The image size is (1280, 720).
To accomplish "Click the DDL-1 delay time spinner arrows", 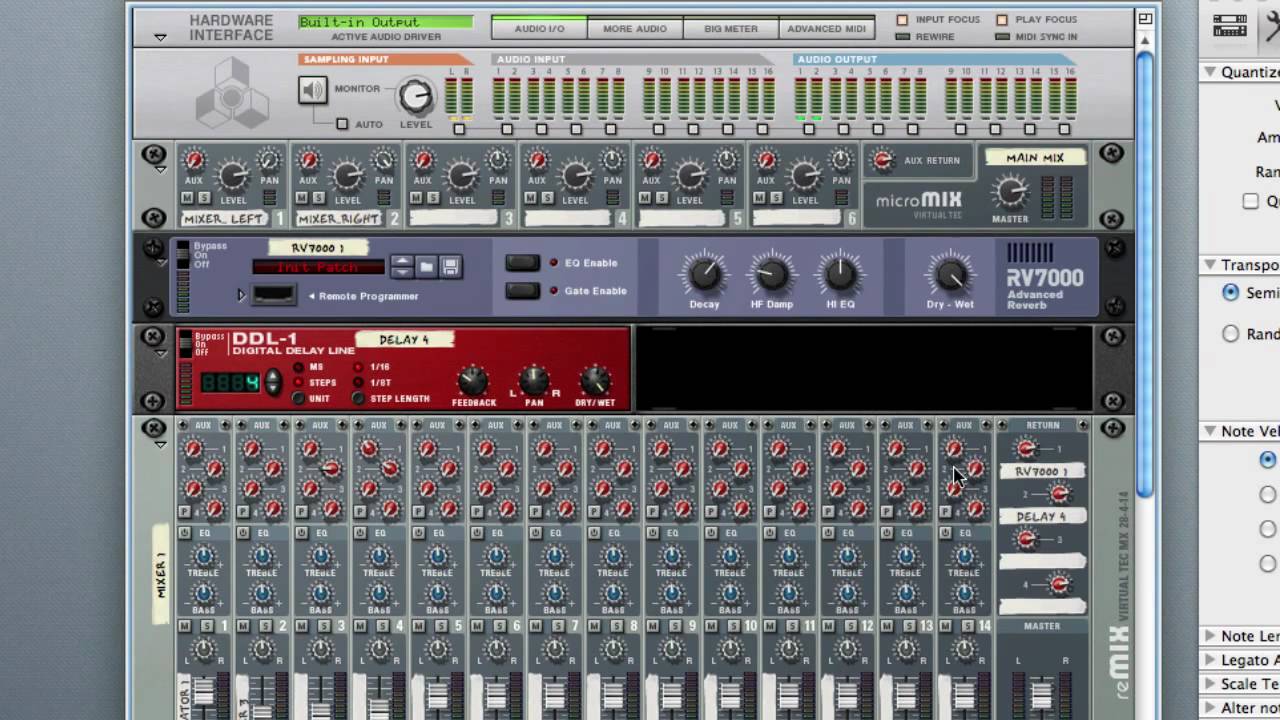I will [272, 382].
